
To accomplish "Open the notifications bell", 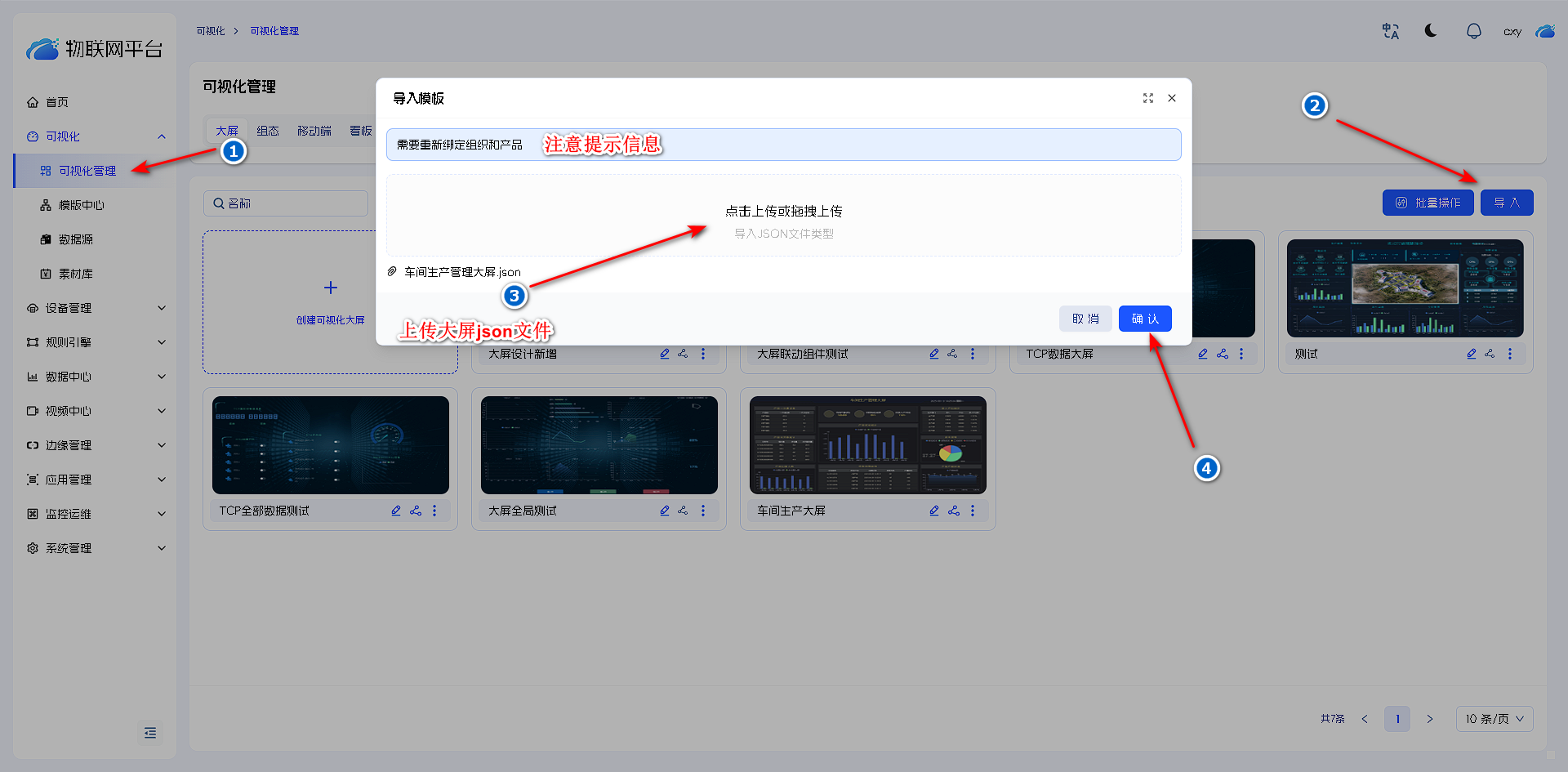I will 1473,31.
